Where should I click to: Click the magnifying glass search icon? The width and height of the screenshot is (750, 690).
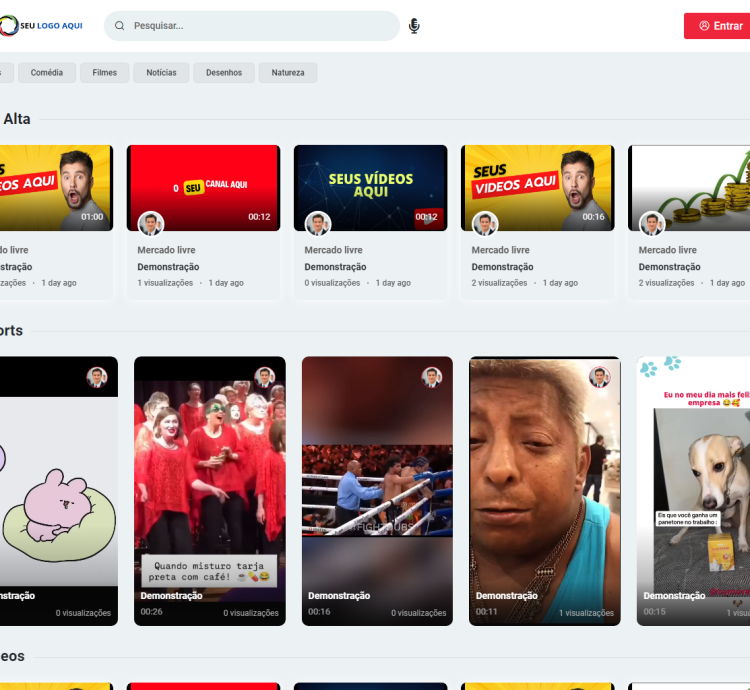tap(120, 26)
